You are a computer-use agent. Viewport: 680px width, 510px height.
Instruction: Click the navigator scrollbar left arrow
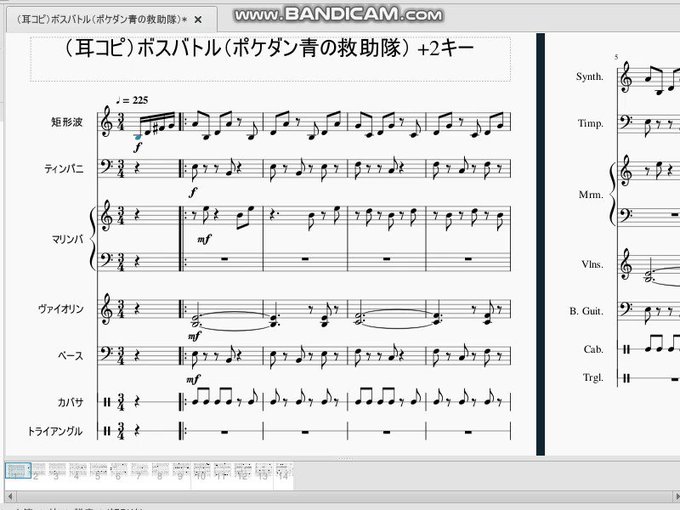10,496
